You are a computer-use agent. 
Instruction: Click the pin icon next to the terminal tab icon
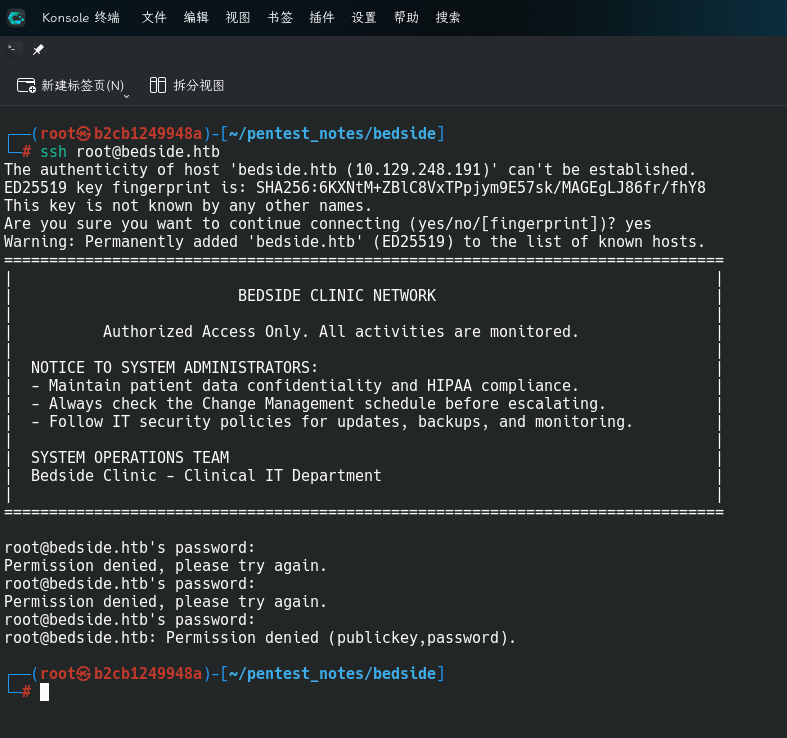(x=38, y=50)
